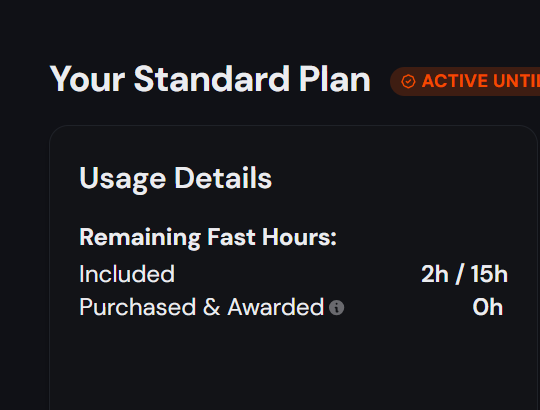Viewport: 540px width, 410px height.
Task: Click the Included row label
Action: (127, 274)
